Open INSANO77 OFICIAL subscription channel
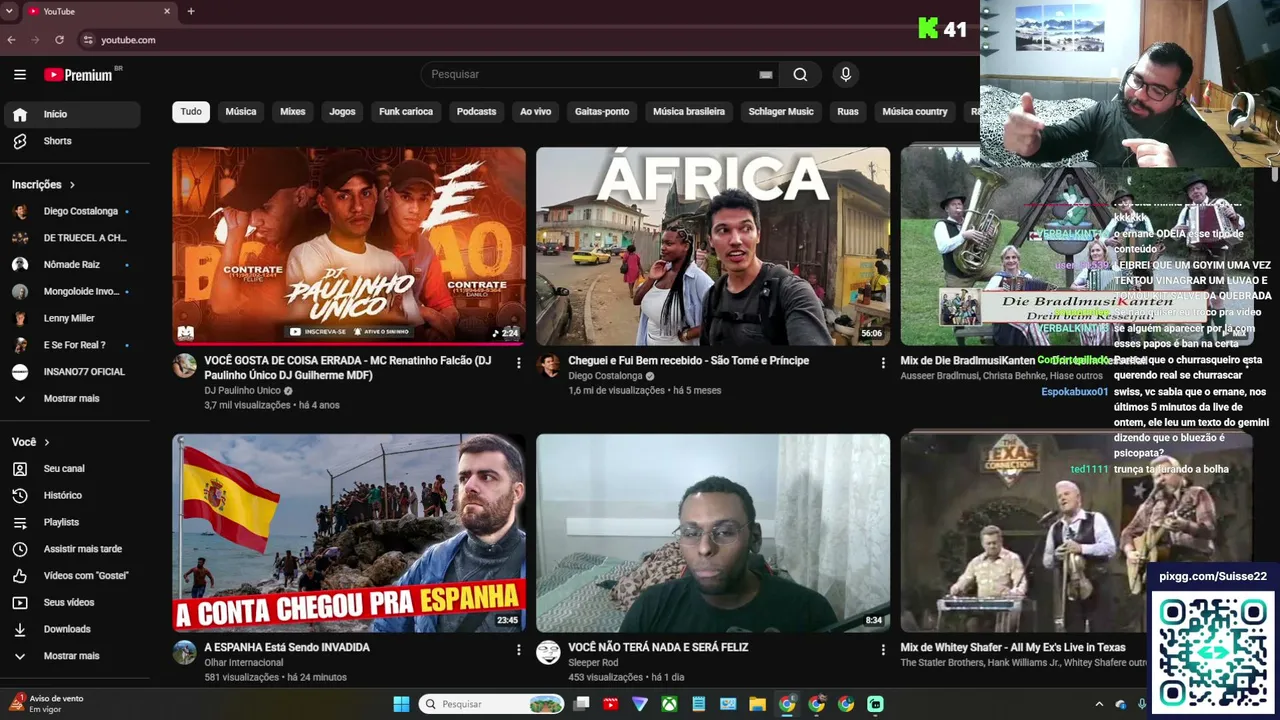The width and height of the screenshot is (1280, 720). (x=72, y=372)
